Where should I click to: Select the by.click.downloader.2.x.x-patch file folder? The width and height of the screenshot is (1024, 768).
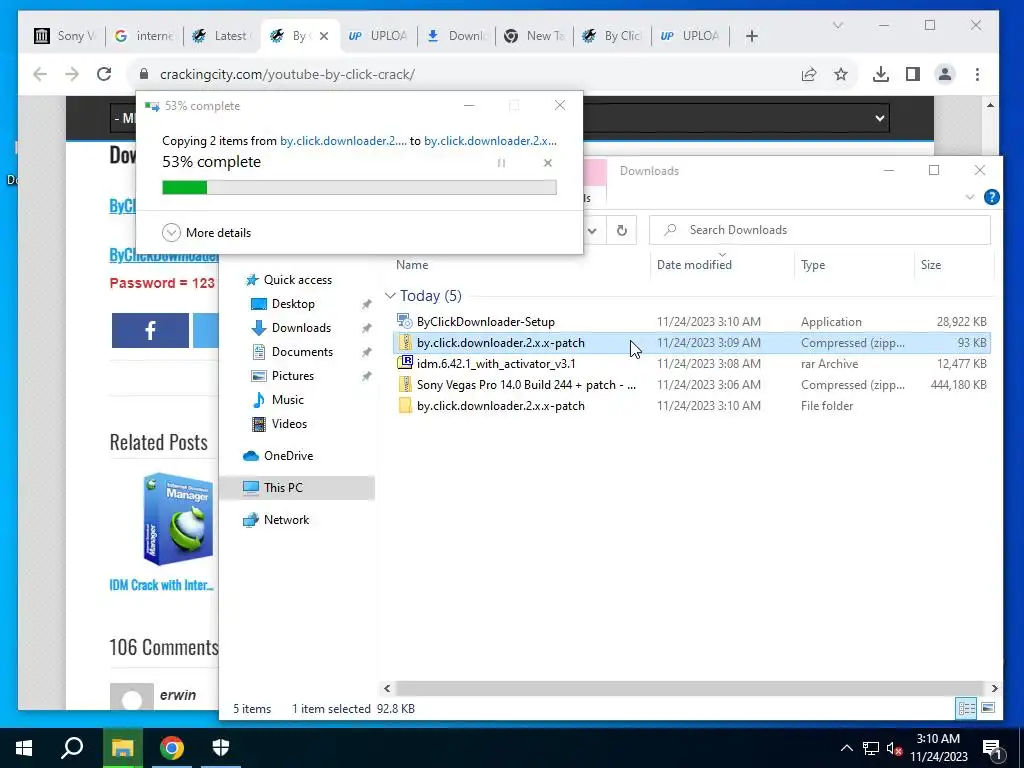(501, 406)
